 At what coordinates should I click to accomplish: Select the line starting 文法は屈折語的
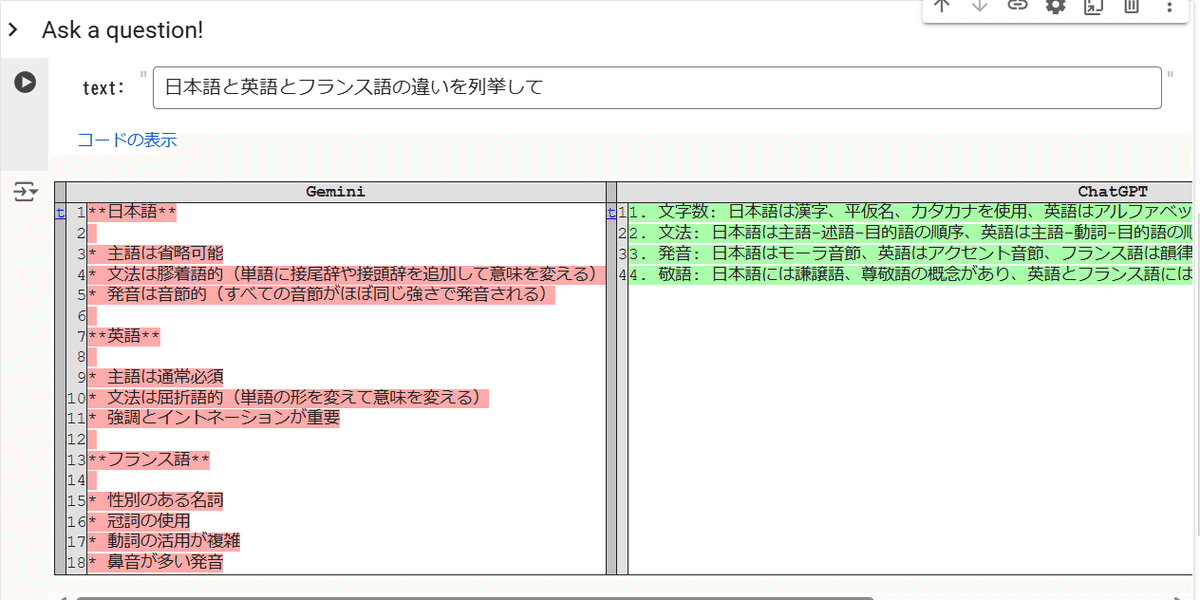click(288, 398)
